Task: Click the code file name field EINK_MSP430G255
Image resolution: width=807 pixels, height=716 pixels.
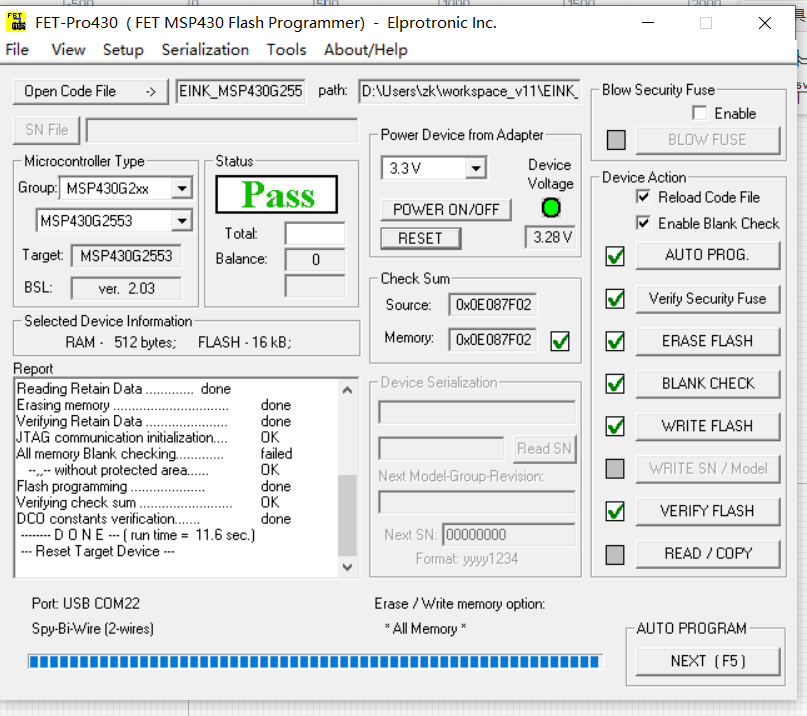Action: [240, 92]
